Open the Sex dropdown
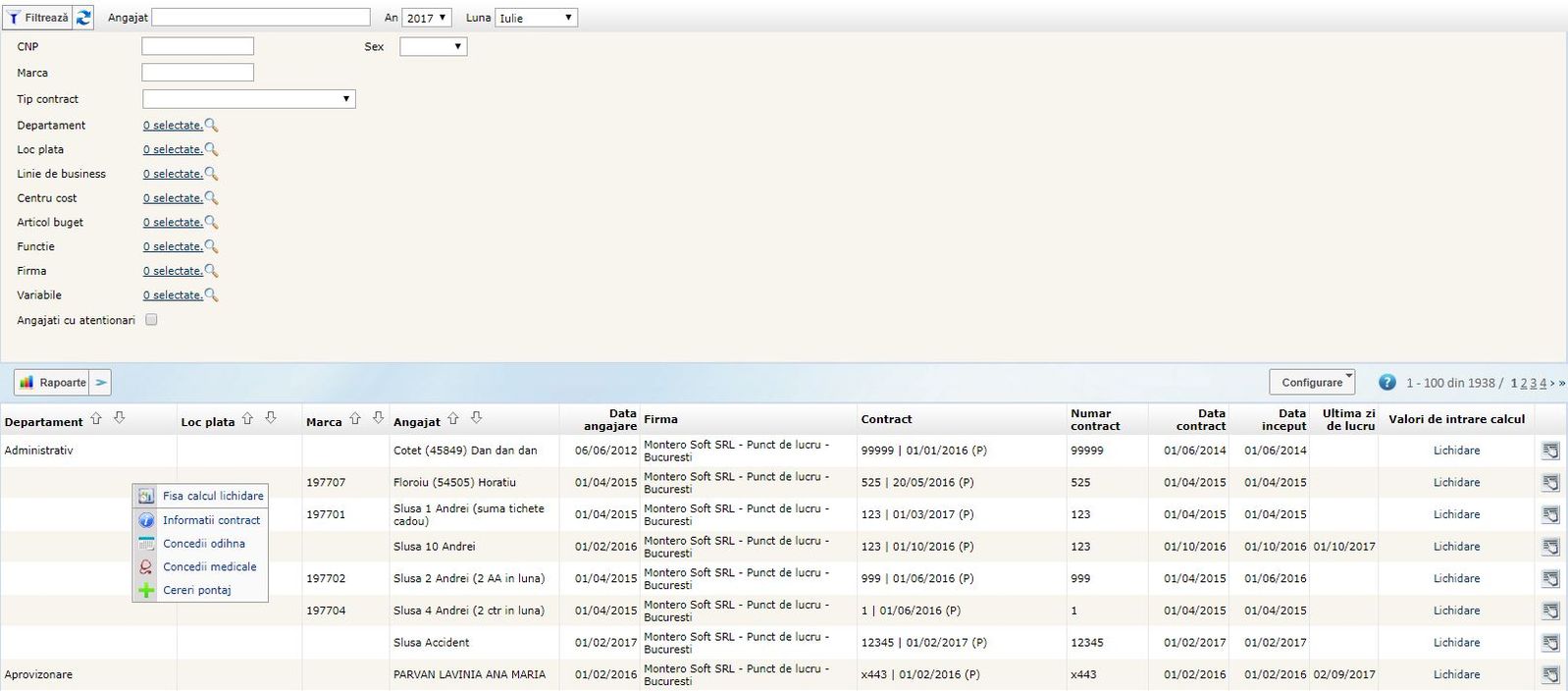This screenshot has height=691, width=1568. click(x=433, y=47)
